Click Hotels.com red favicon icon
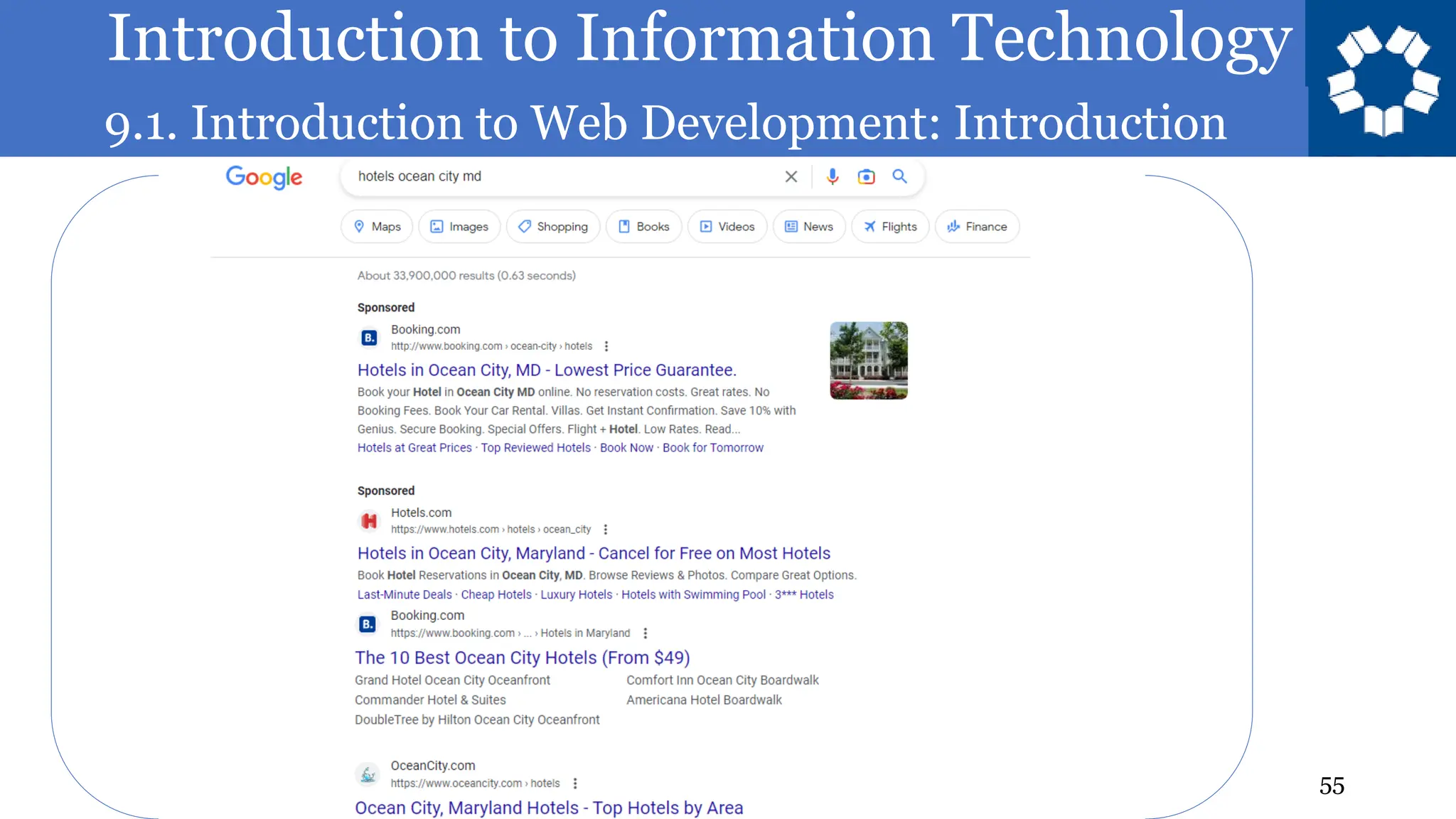 [369, 521]
